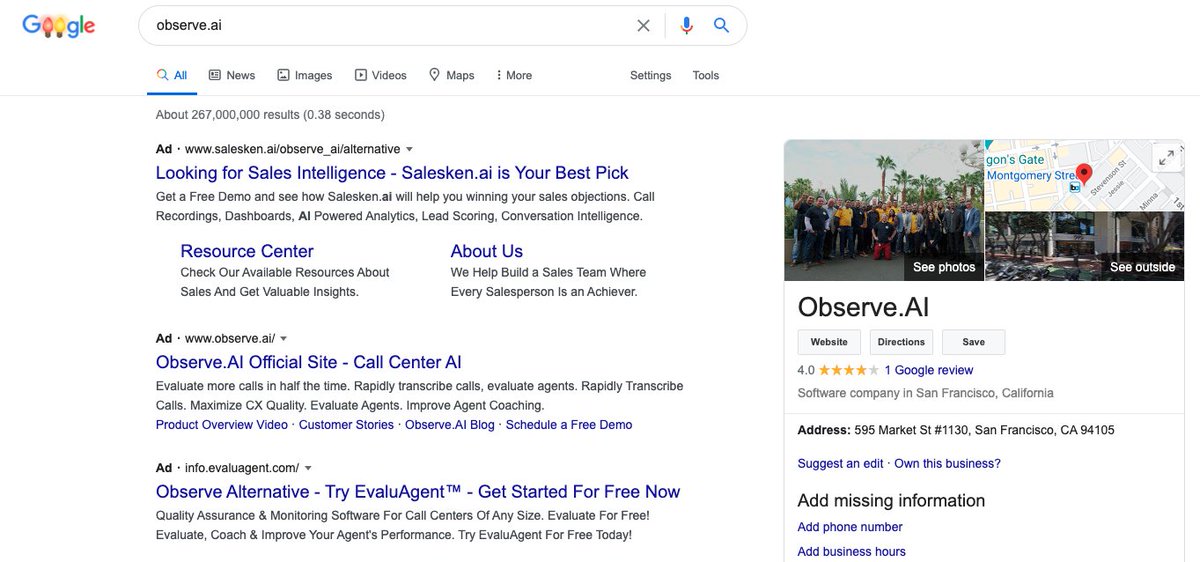Open the EvaluAgent Observe Alternative ad headline
Viewport: 1200px width, 562px height.
click(418, 492)
